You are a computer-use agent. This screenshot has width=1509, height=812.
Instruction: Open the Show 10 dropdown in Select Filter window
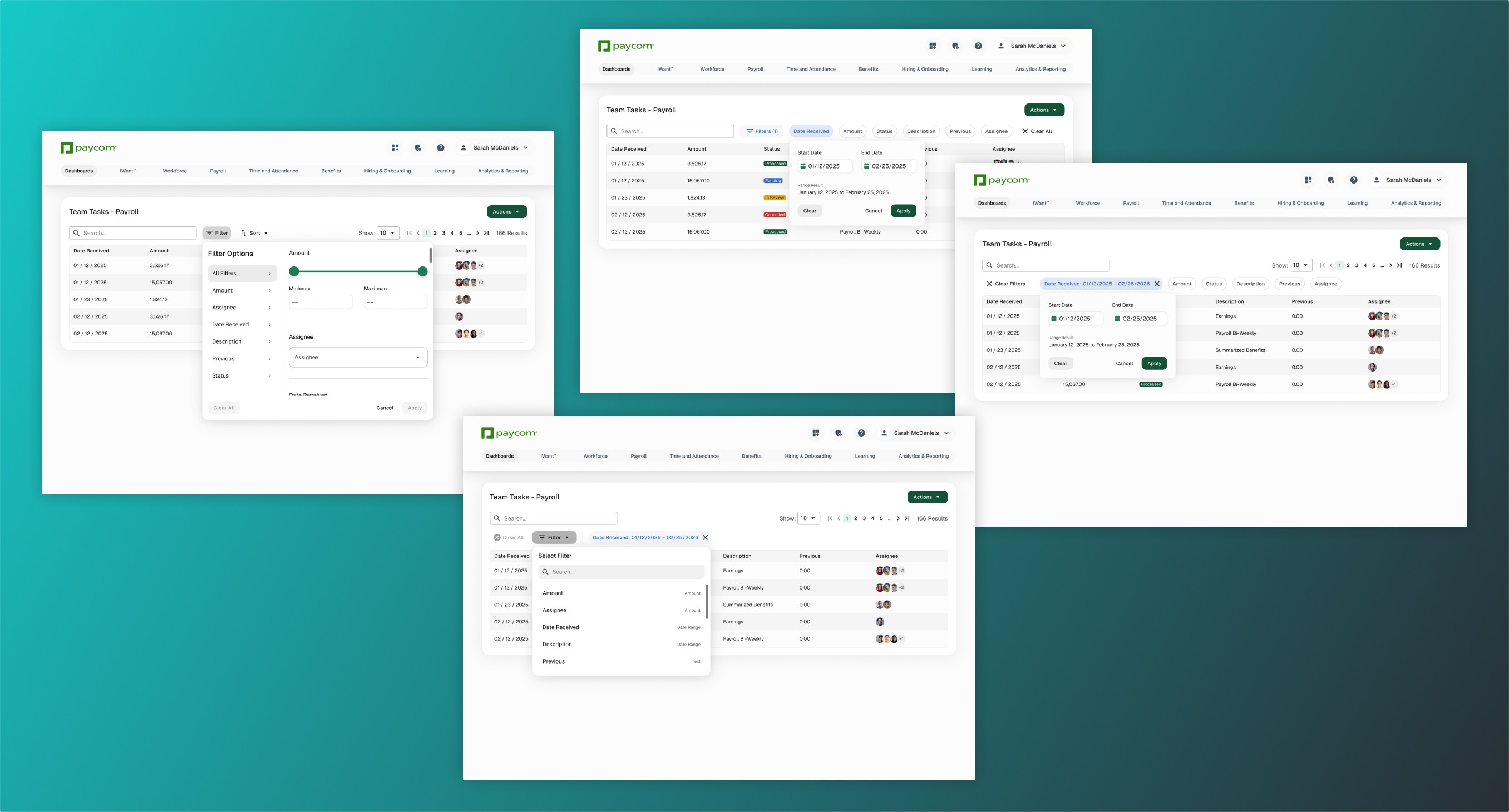tap(808, 518)
